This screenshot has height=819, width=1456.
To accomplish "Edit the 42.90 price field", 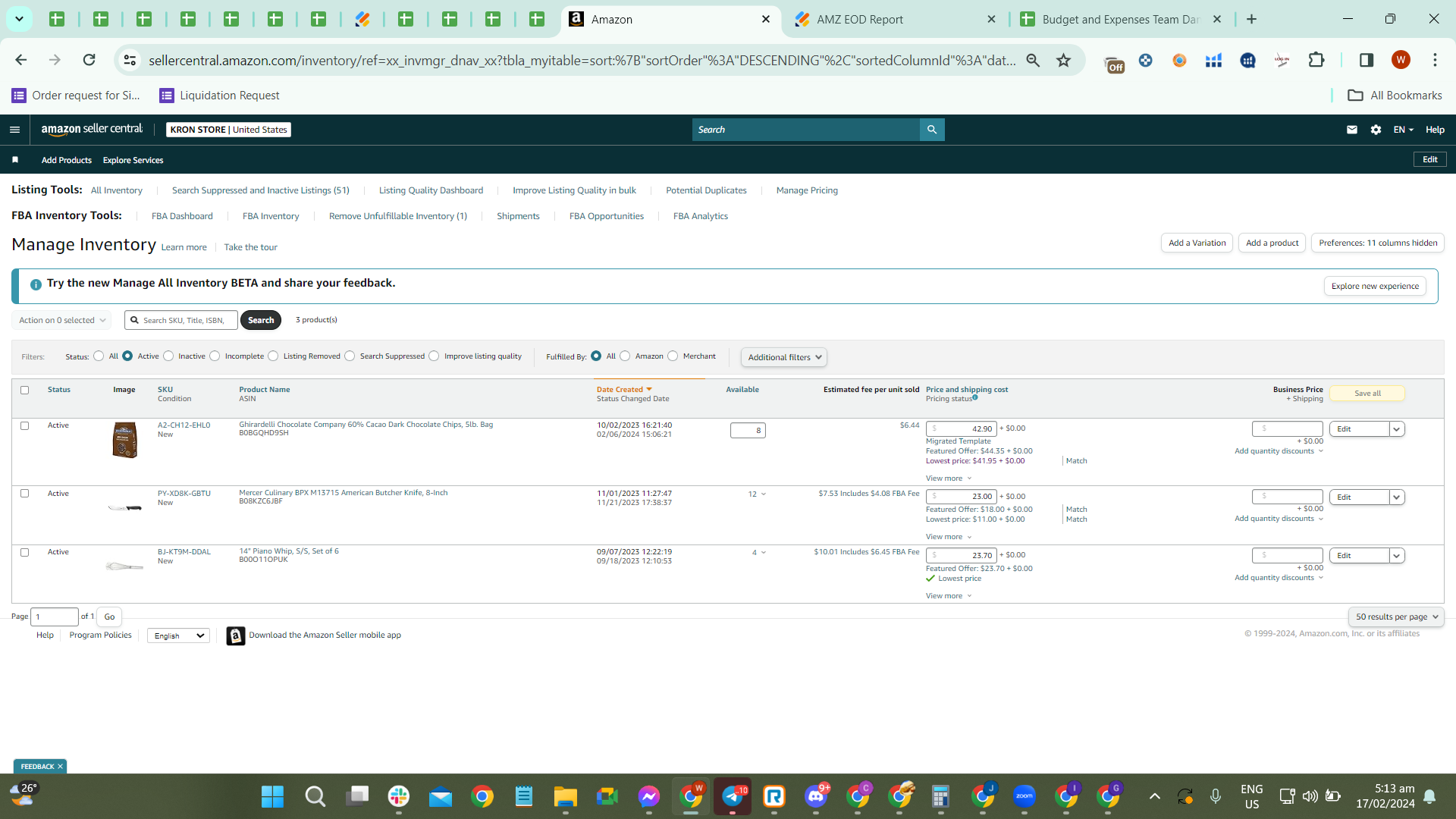I will (961, 428).
